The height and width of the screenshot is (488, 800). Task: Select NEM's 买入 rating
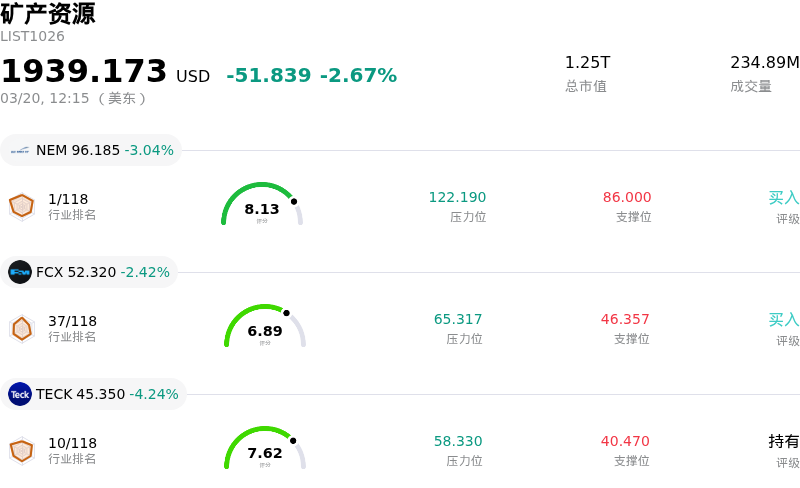[783, 198]
